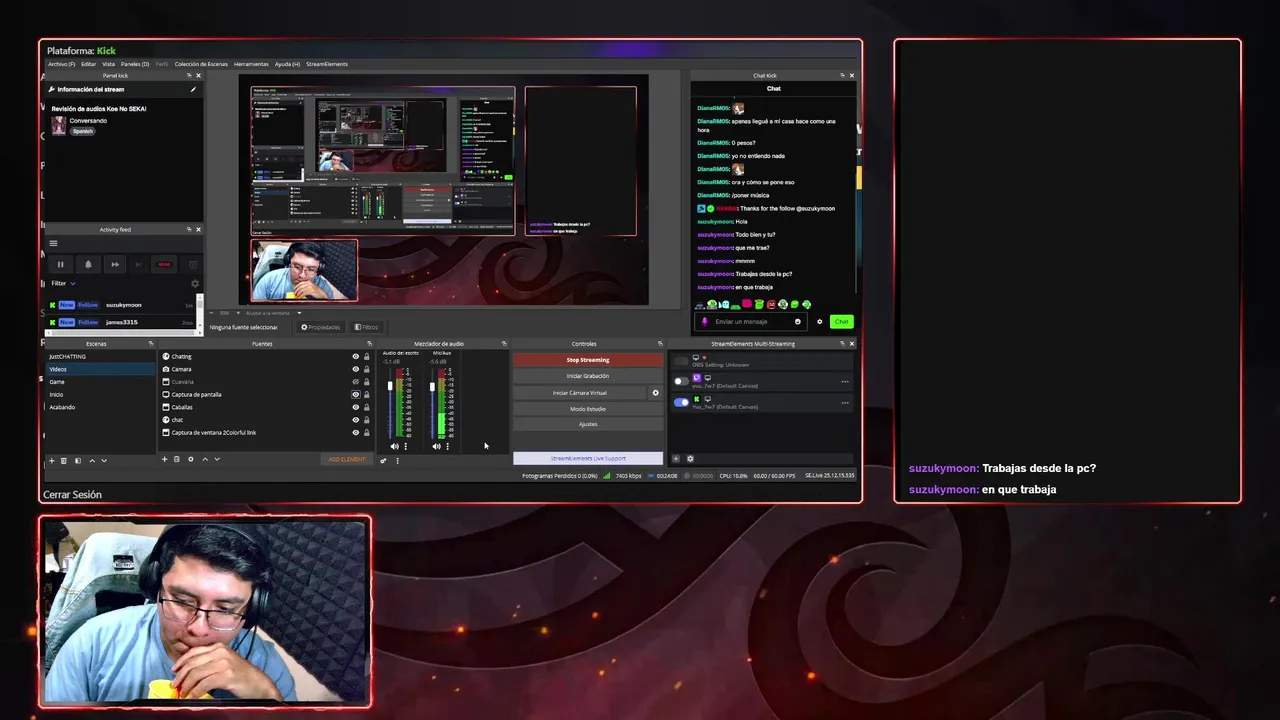Delete selected scene with trash icon
This screenshot has width=1280, height=720.
coord(64,460)
